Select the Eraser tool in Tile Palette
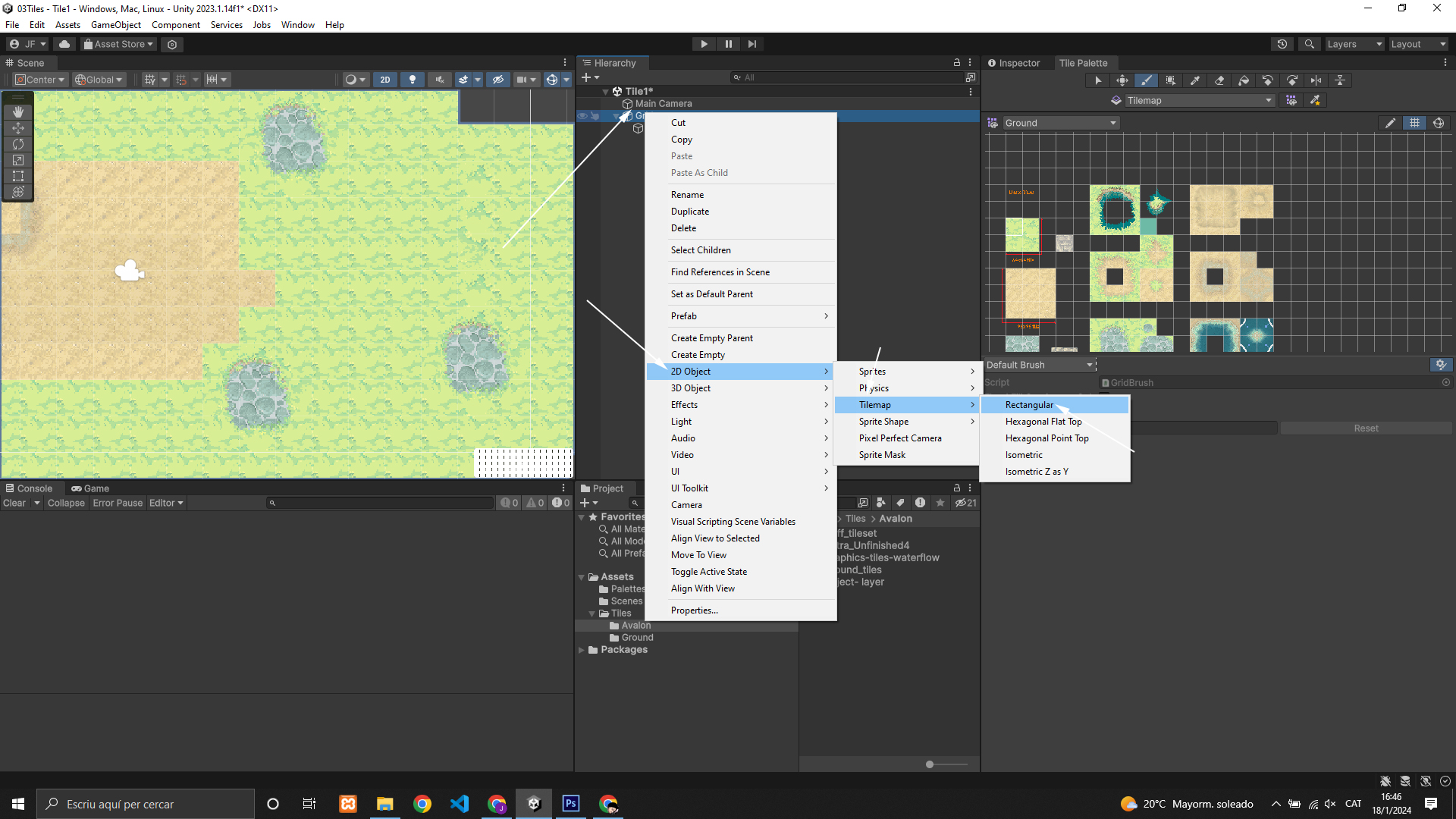 coord(1219,80)
